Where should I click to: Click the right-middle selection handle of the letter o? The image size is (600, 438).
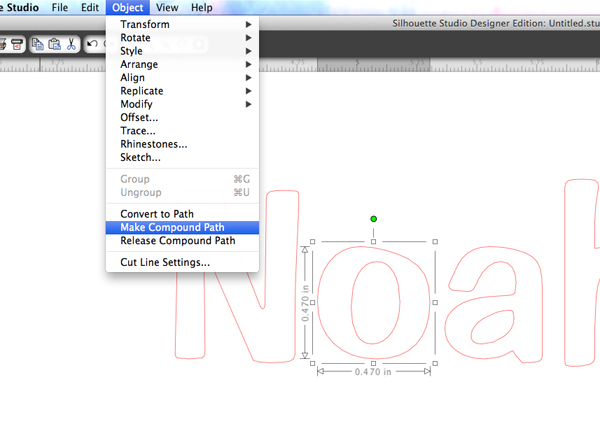point(435,303)
